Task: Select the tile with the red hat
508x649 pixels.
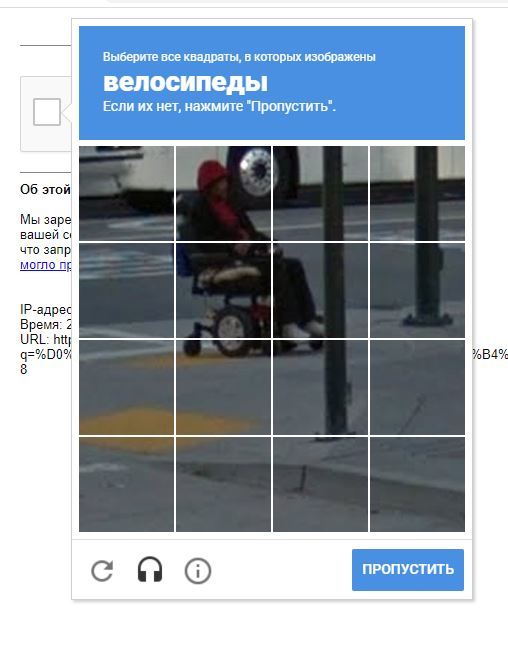Action: (x=224, y=193)
